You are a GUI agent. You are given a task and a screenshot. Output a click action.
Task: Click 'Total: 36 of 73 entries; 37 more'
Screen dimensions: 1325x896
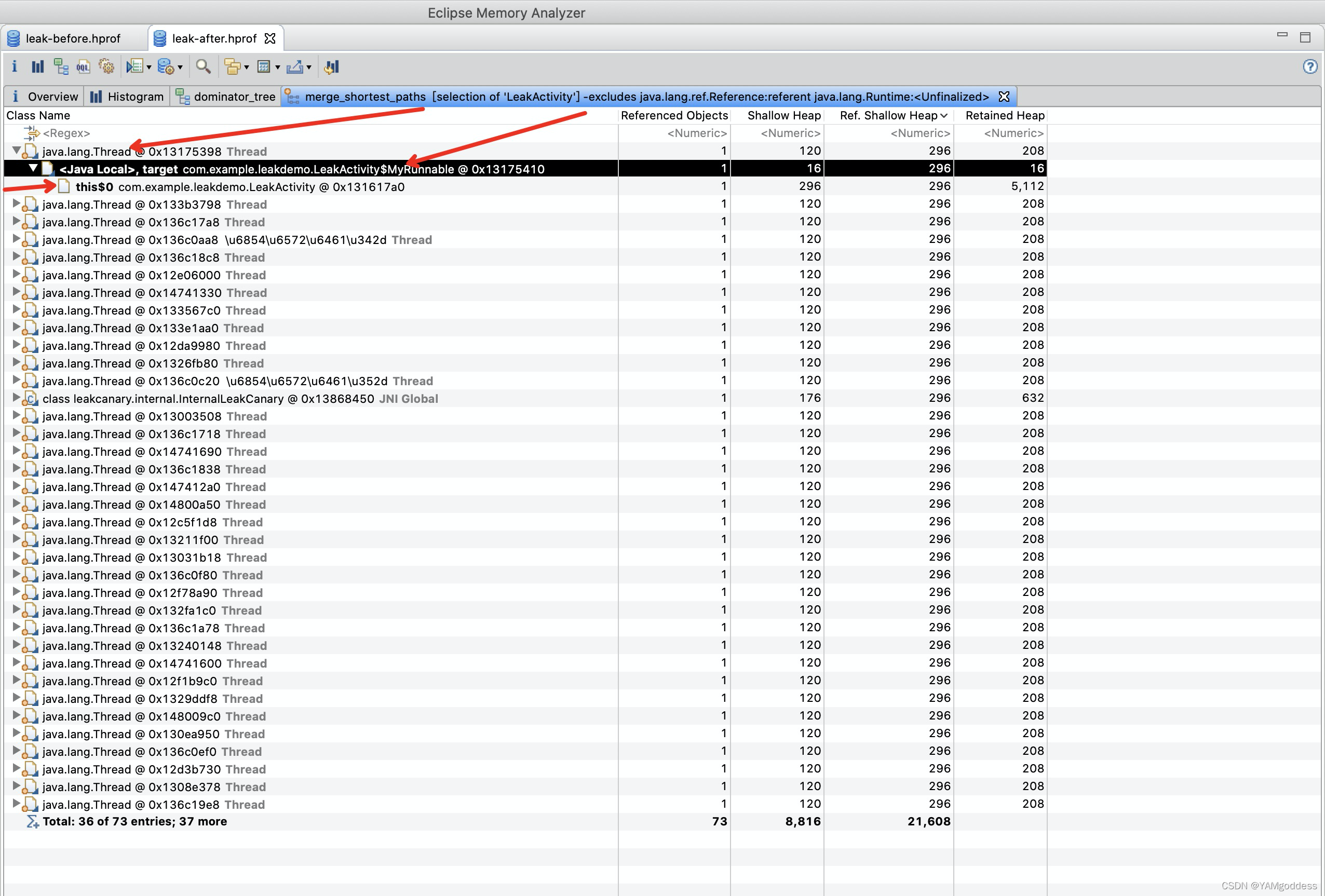pyautogui.click(x=134, y=821)
